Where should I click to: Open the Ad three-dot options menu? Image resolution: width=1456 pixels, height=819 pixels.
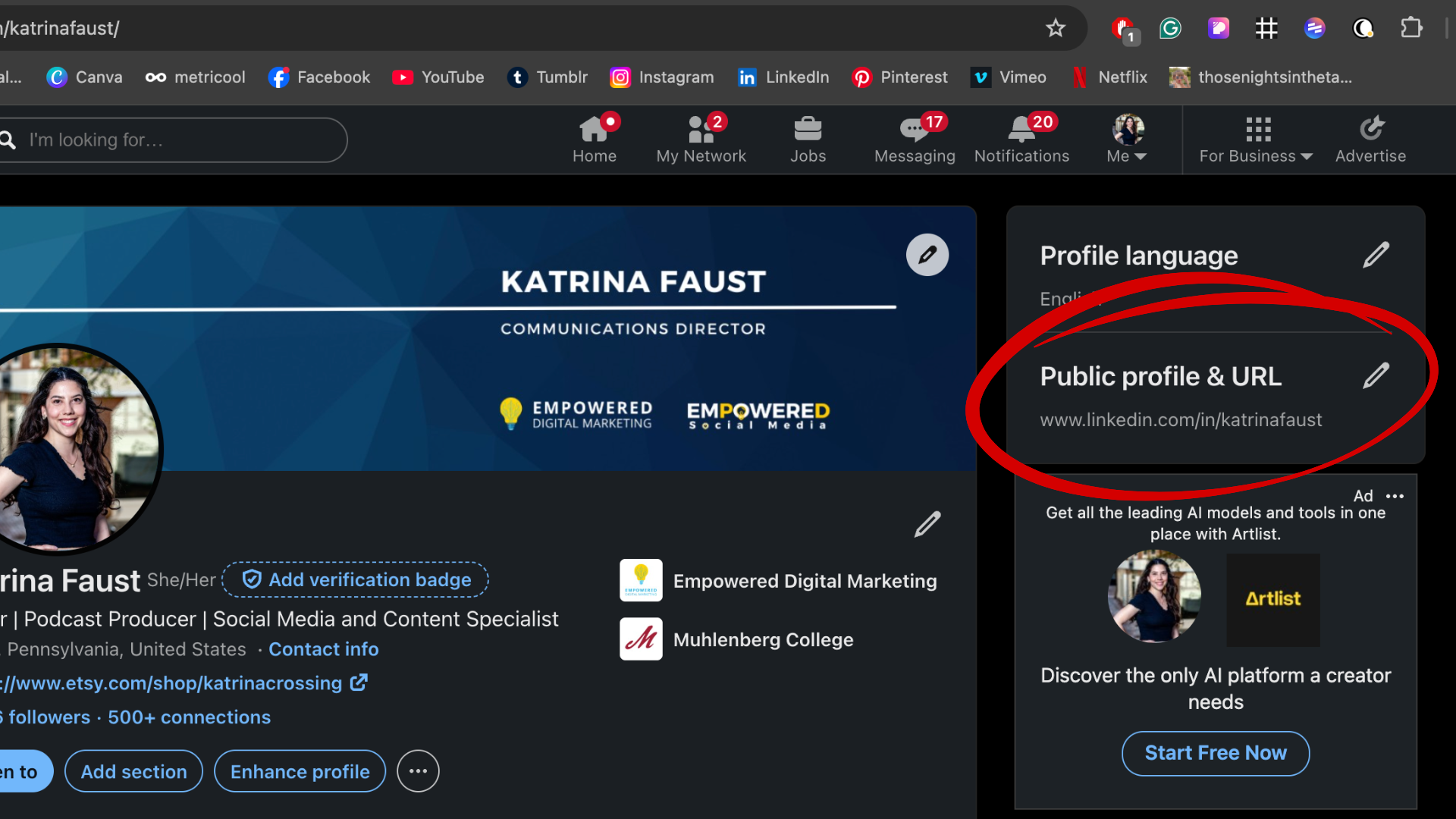click(x=1396, y=497)
